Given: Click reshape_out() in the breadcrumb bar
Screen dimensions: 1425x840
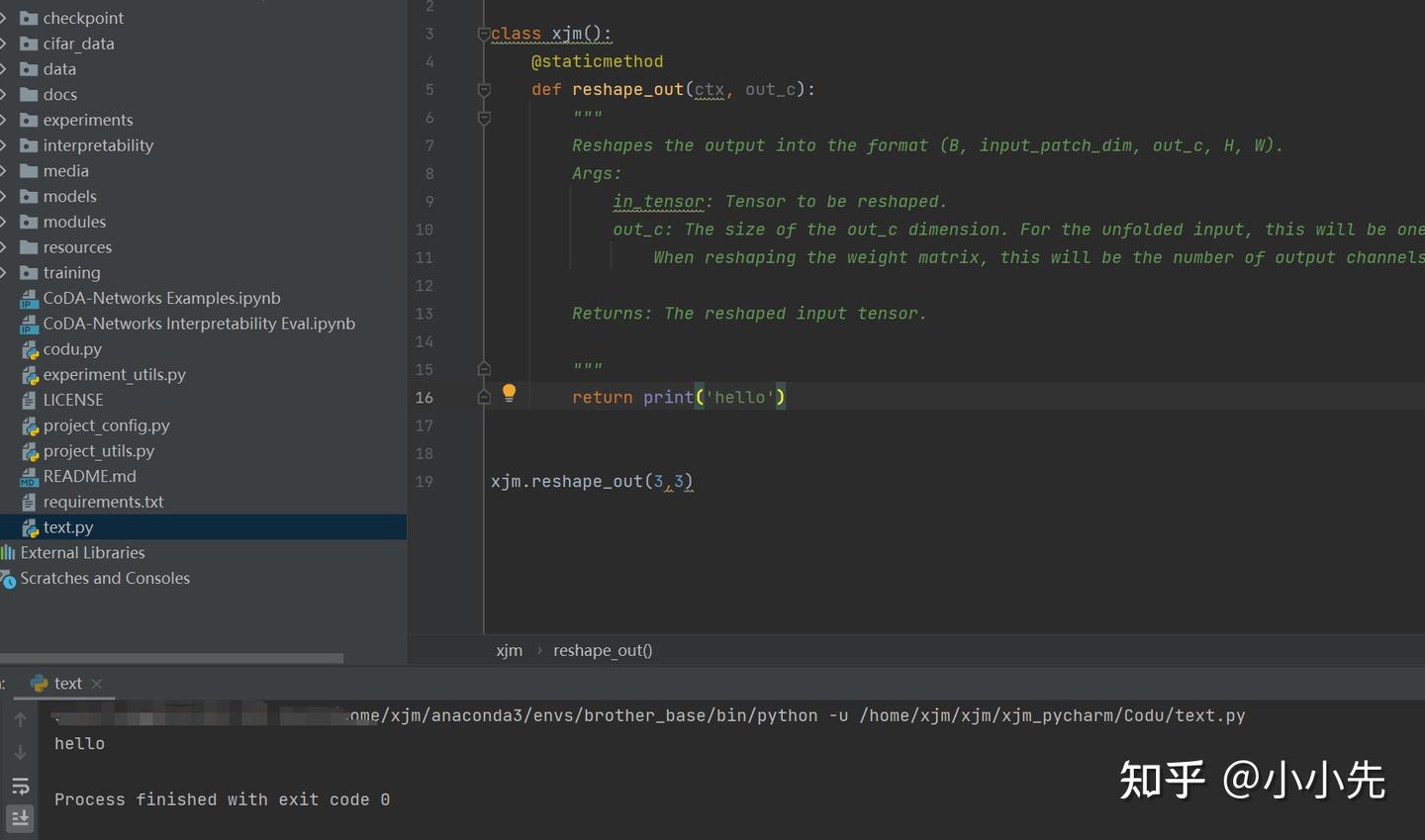Looking at the screenshot, I should point(603,650).
